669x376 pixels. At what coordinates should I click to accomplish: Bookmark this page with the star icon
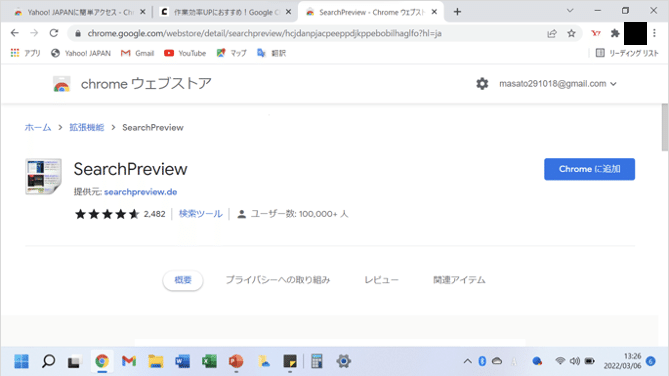coord(571,33)
